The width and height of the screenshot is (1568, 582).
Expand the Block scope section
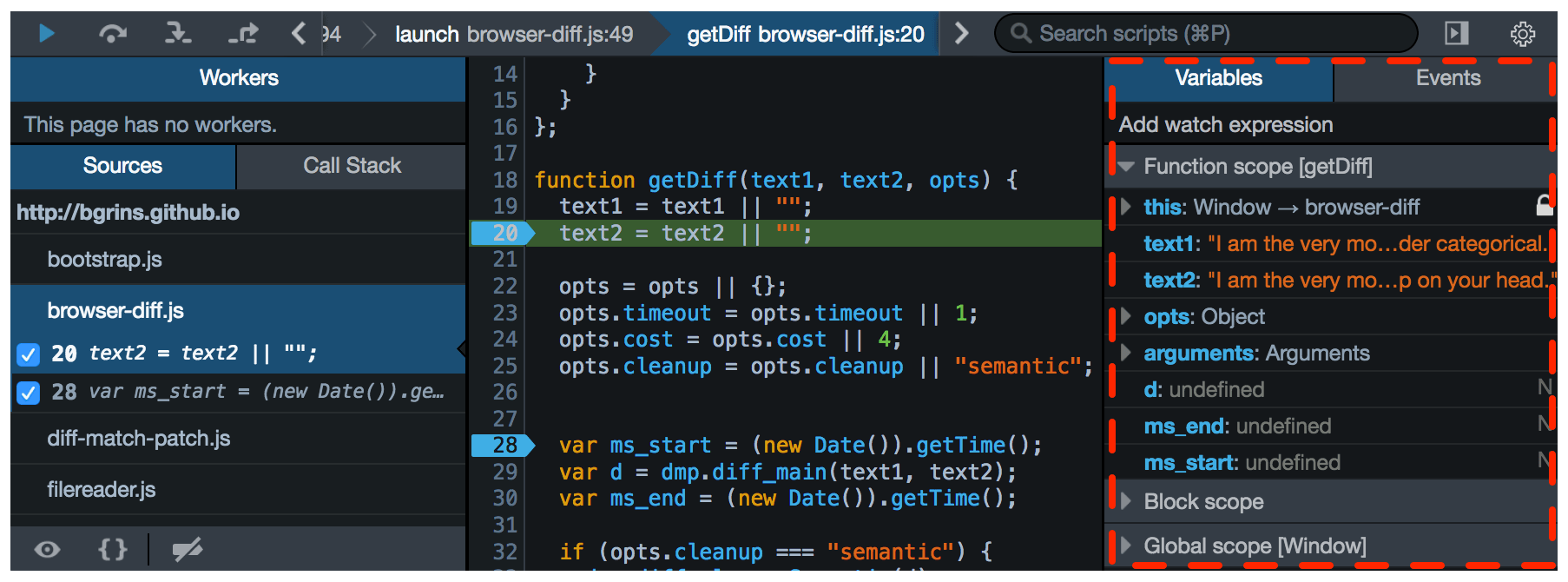(1126, 501)
